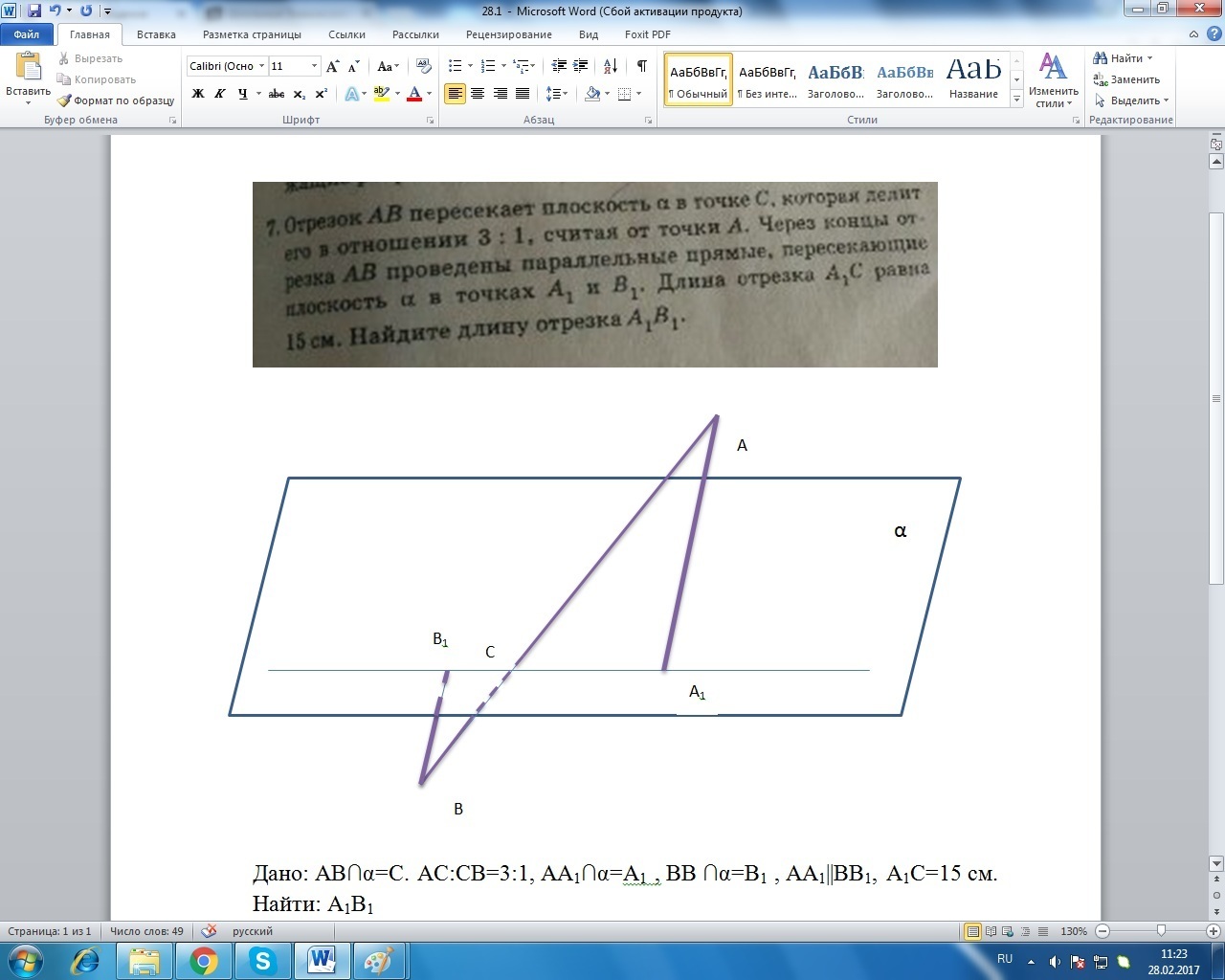
Task: Redo the last action
Action: (x=86, y=11)
